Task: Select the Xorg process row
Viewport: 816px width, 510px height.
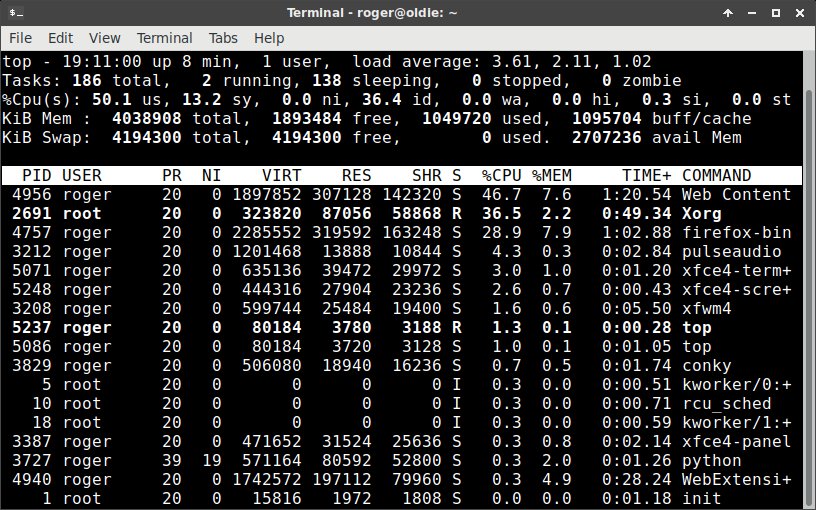Action: (402, 213)
